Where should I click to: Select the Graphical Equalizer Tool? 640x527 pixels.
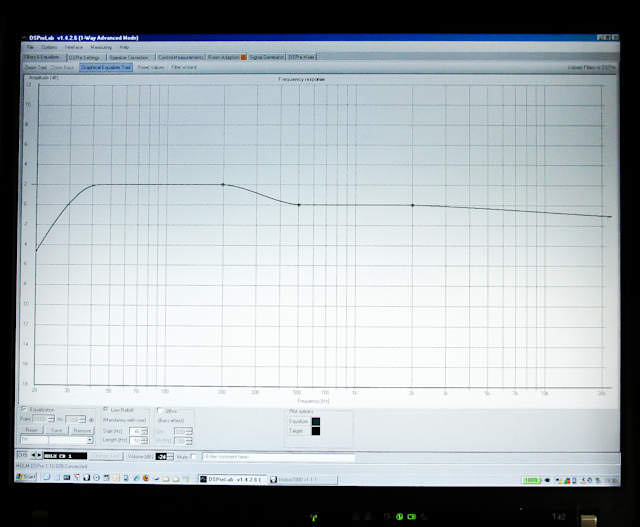click(x=106, y=67)
